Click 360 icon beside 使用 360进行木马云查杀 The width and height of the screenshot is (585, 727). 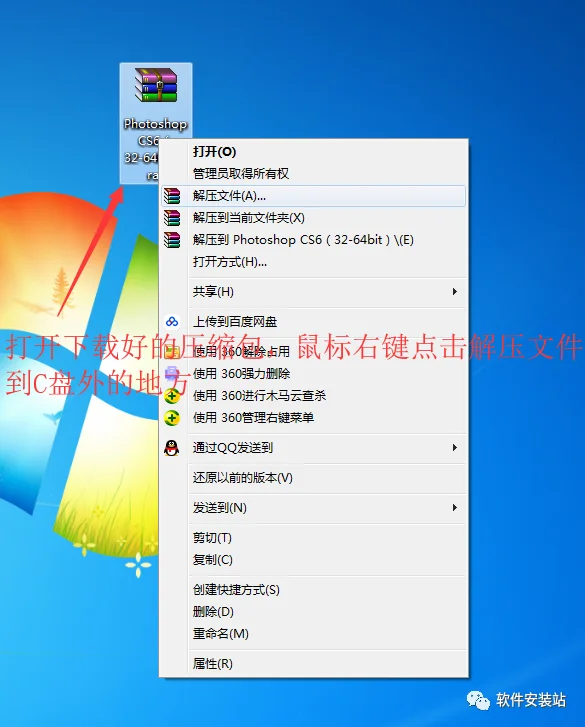tap(172, 396)
